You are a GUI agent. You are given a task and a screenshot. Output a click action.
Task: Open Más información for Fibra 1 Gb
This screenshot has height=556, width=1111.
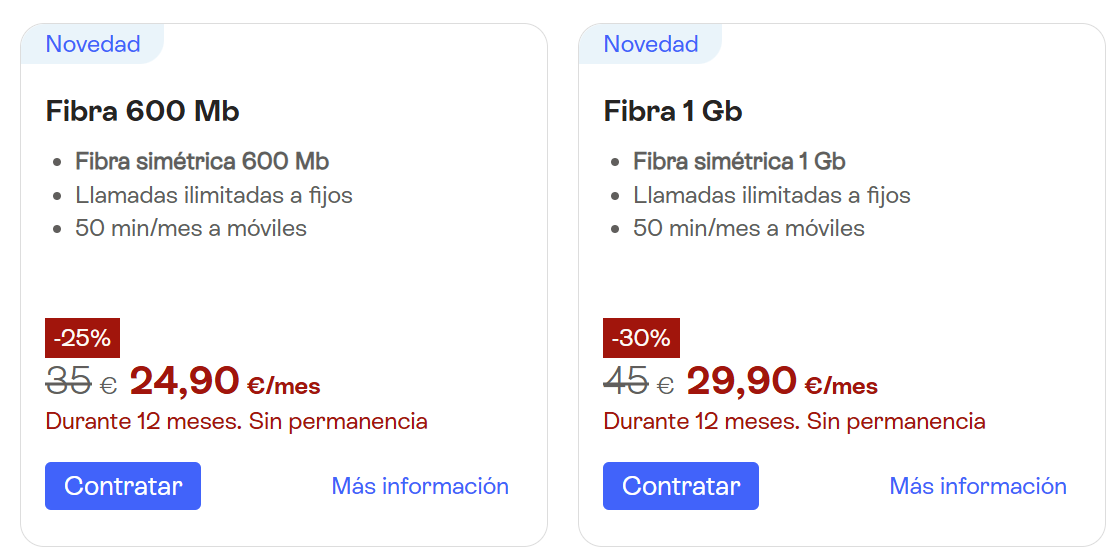pos(978,486)
